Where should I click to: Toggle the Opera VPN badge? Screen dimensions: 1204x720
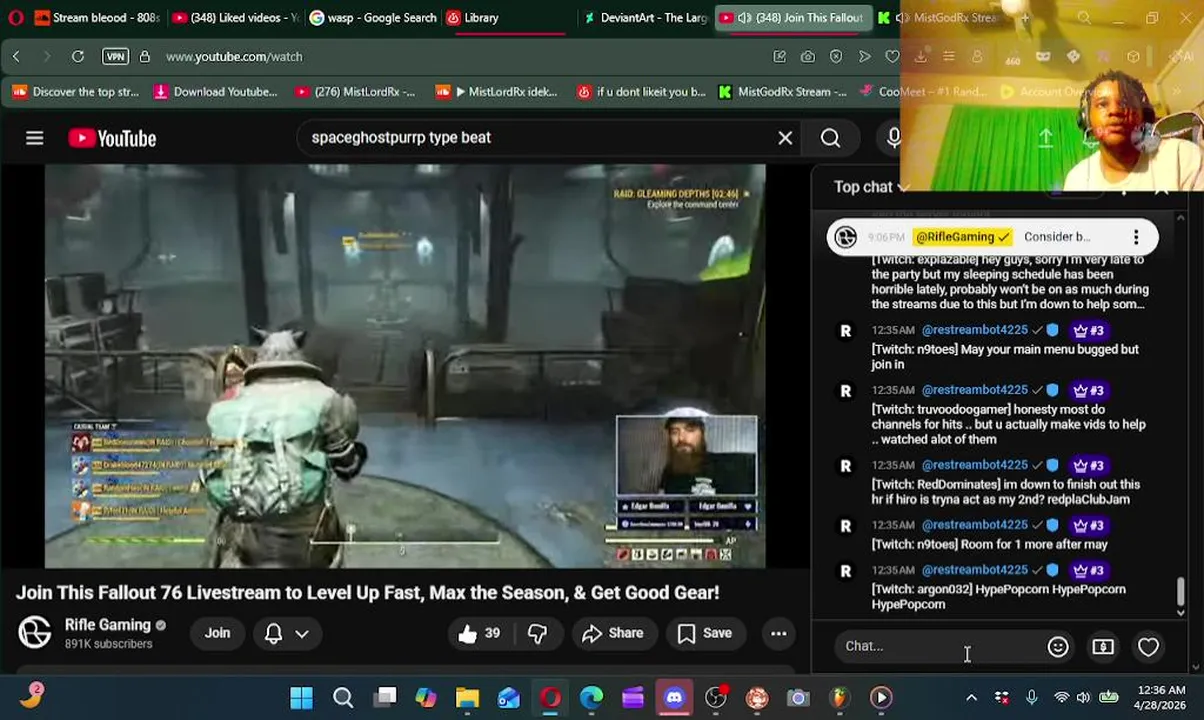pyautogui.click(x=115, y=57)
